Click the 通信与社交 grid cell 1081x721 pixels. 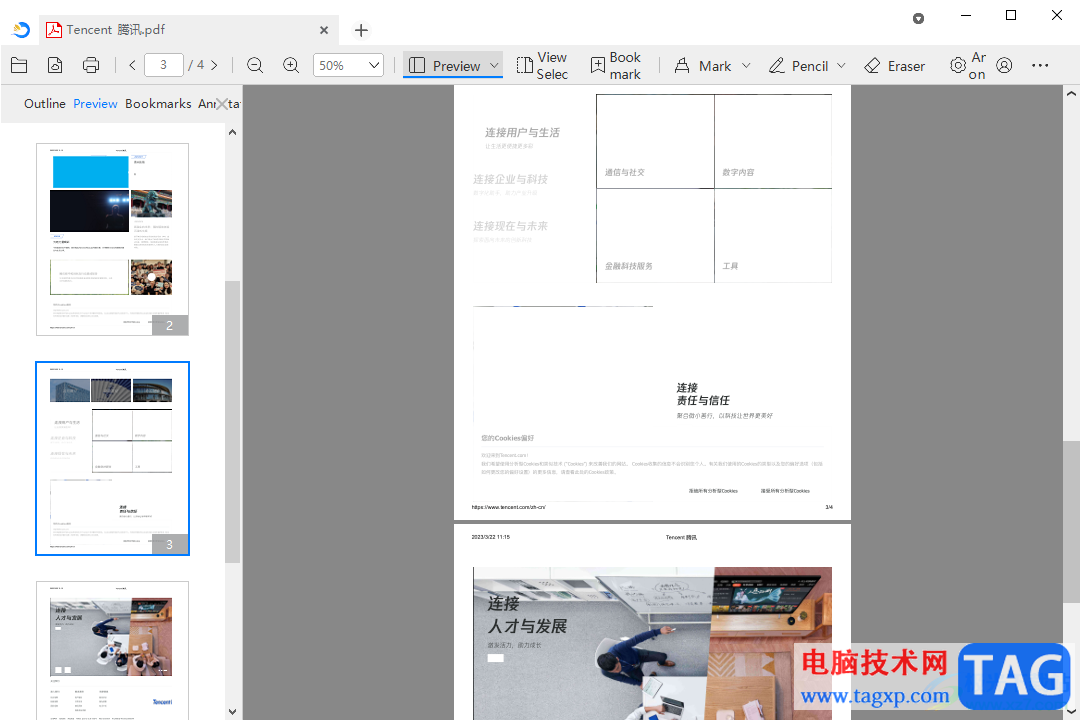pyautogui.click(x=655, y=141)
